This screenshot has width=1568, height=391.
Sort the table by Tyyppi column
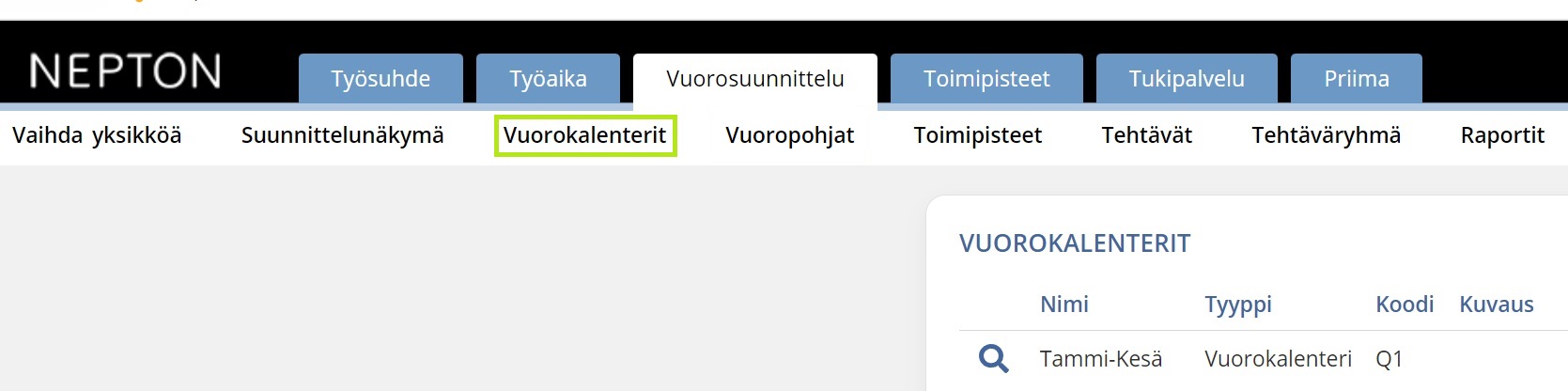tap(1237, 305)
